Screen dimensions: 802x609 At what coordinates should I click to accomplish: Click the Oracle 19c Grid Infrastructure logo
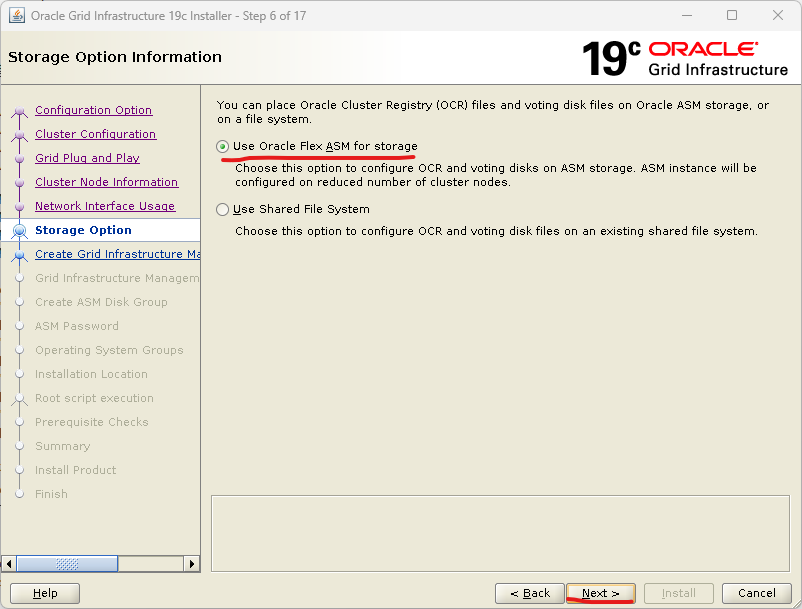pos(685,58)
